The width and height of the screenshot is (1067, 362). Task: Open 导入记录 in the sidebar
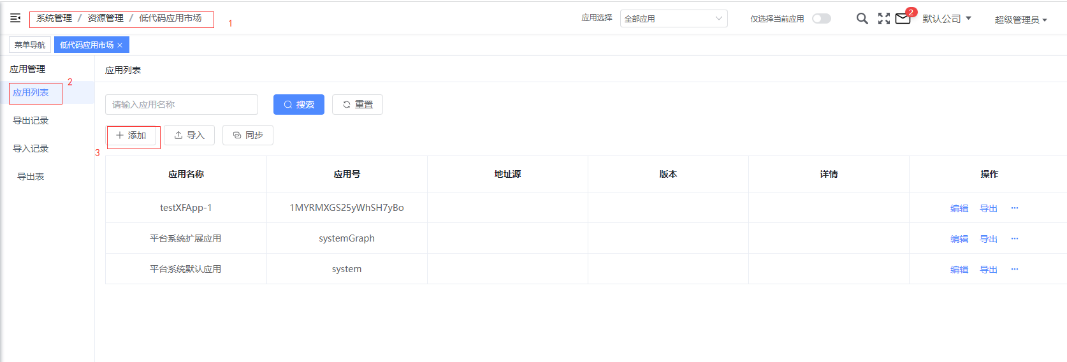click(x=31, y=148)
